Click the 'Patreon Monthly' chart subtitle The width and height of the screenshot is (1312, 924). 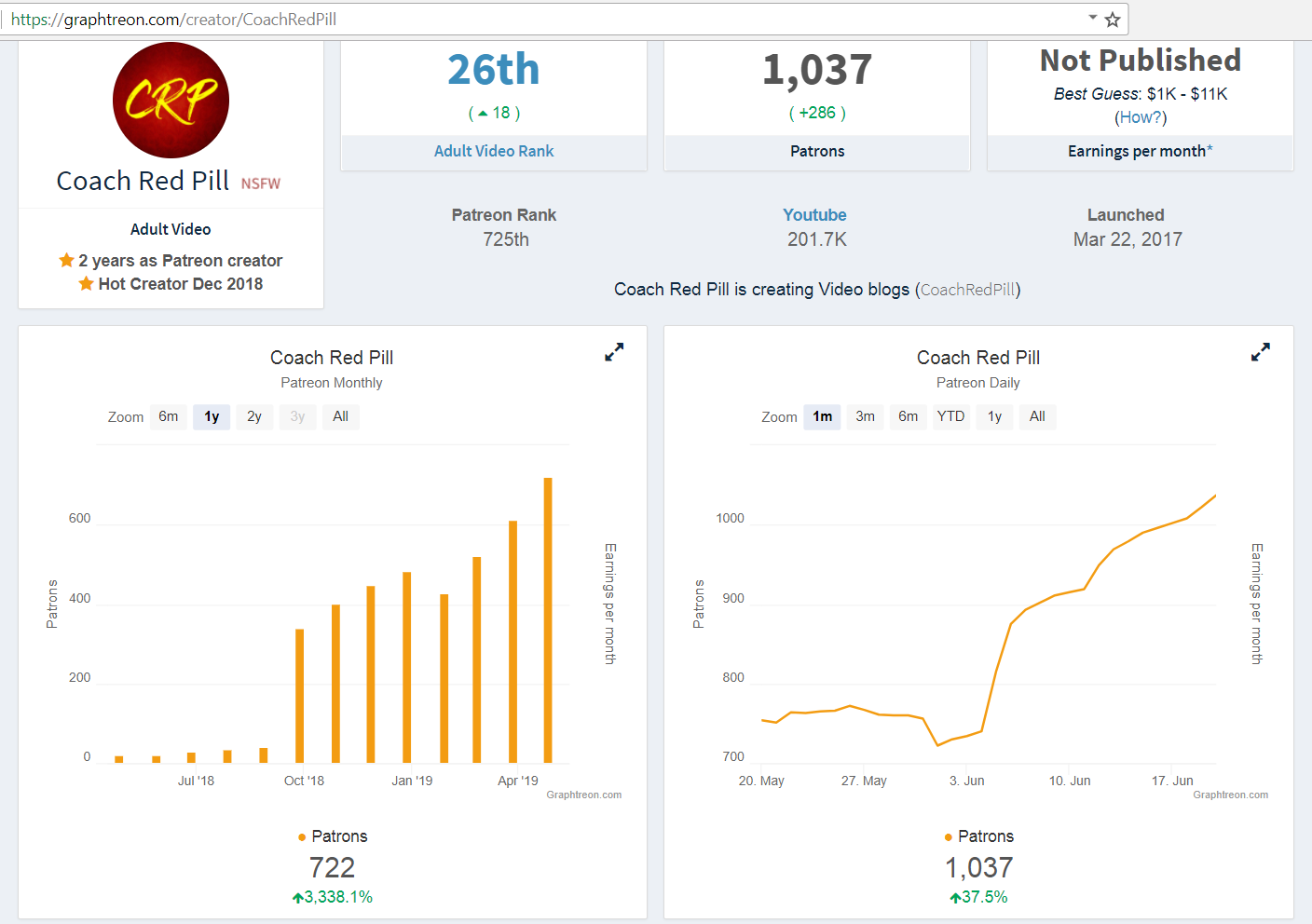click(332, 383)
